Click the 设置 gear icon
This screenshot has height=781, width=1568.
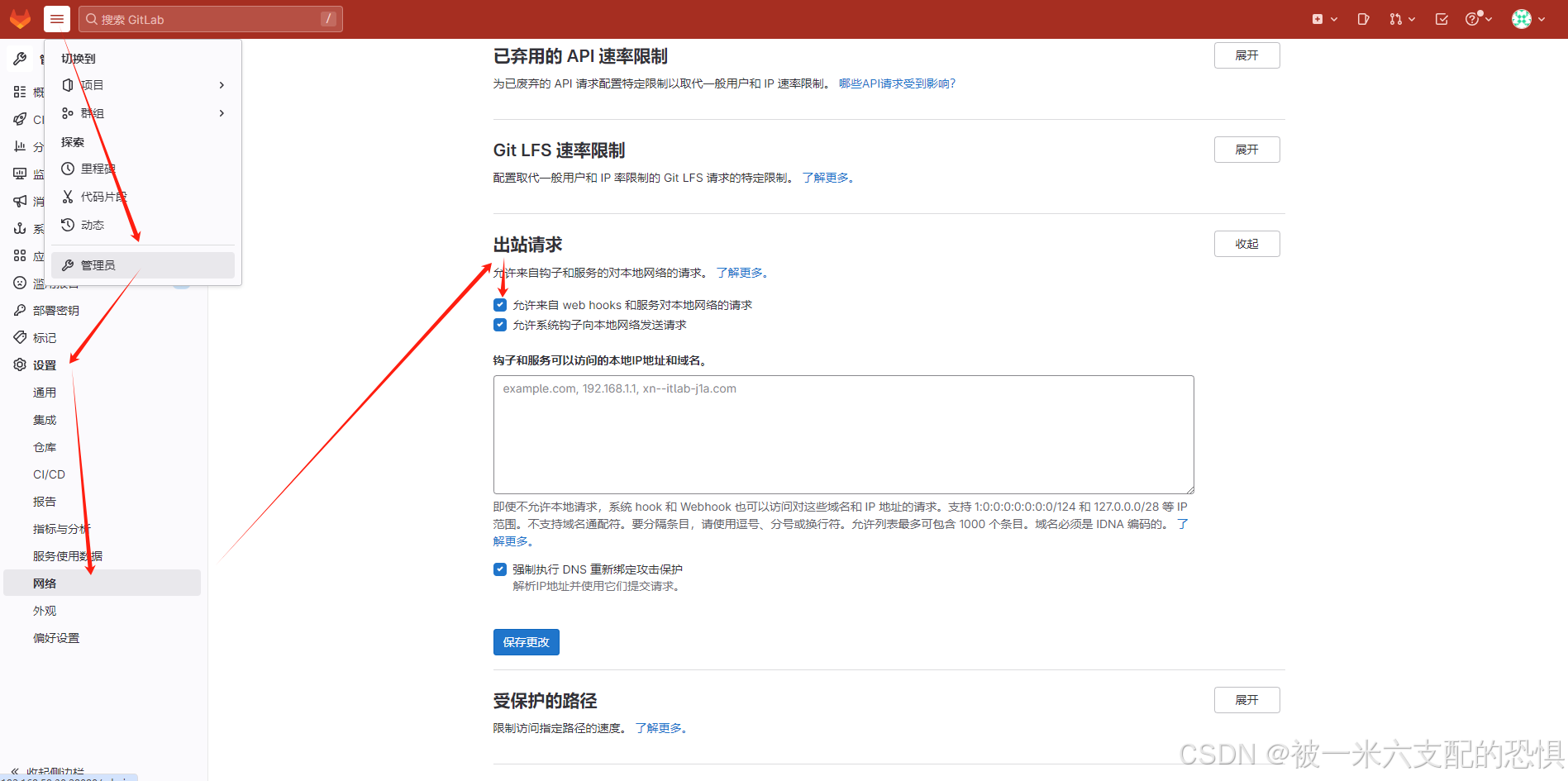tap(20, 364)
